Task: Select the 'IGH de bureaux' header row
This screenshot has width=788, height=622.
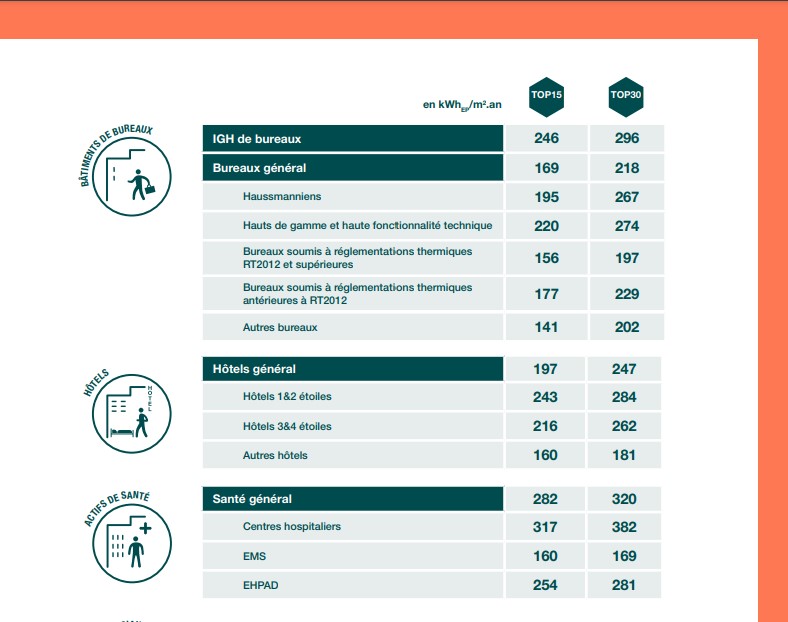Action: pos(353,139)
